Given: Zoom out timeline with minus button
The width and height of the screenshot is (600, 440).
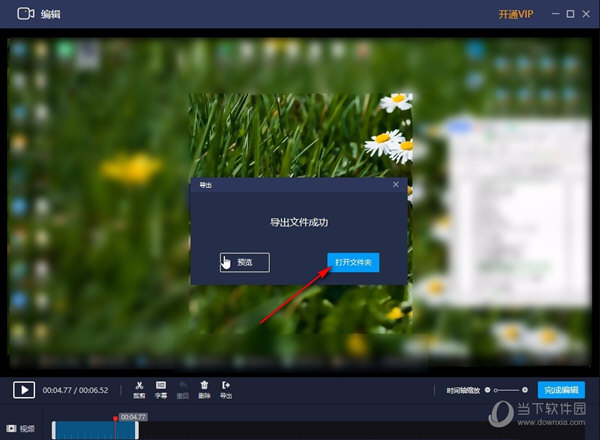Looking at the screenshot, I should pos(488,390).
